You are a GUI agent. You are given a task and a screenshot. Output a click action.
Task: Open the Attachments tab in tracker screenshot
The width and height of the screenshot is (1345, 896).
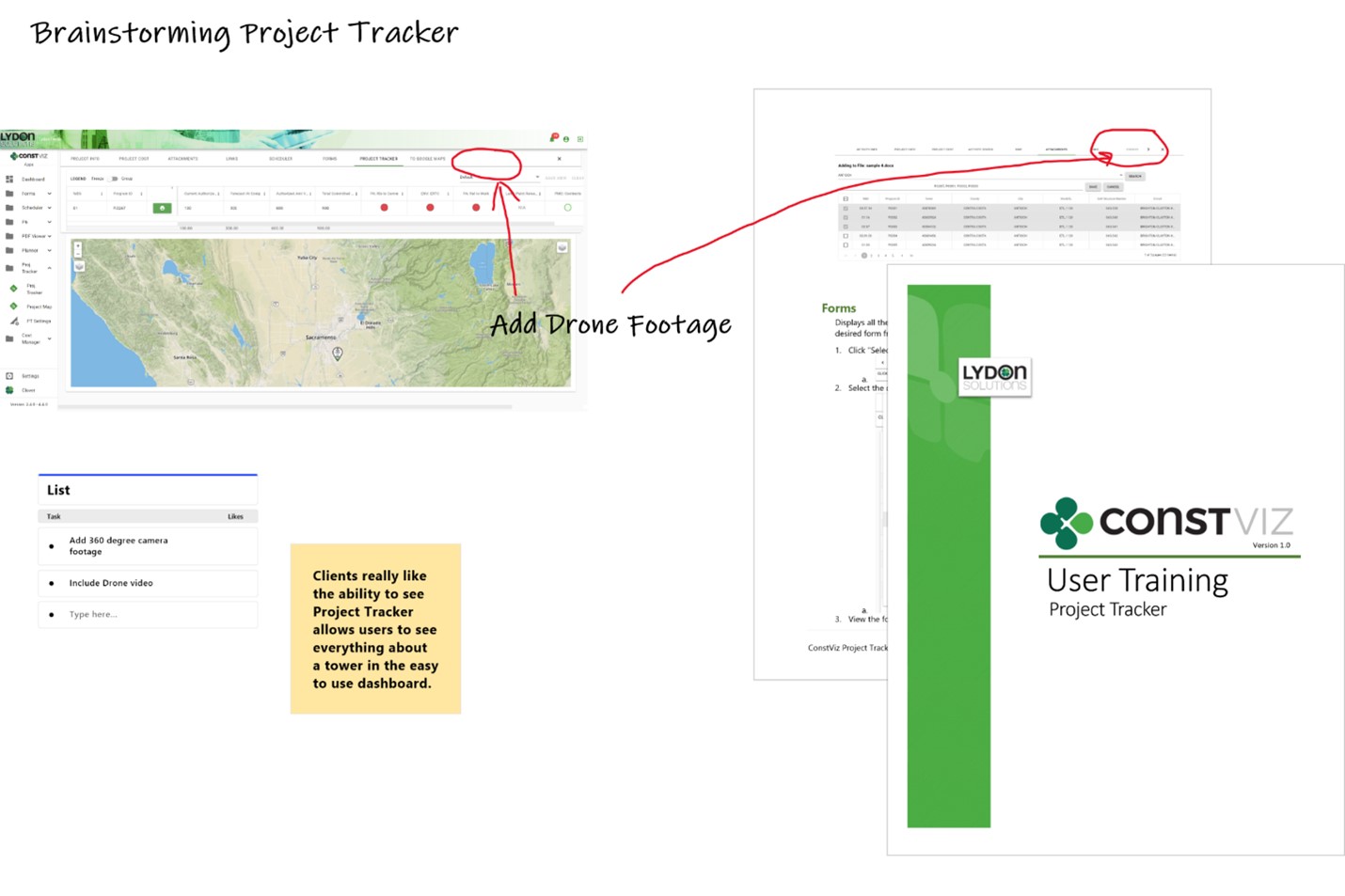tap(182, 159)
